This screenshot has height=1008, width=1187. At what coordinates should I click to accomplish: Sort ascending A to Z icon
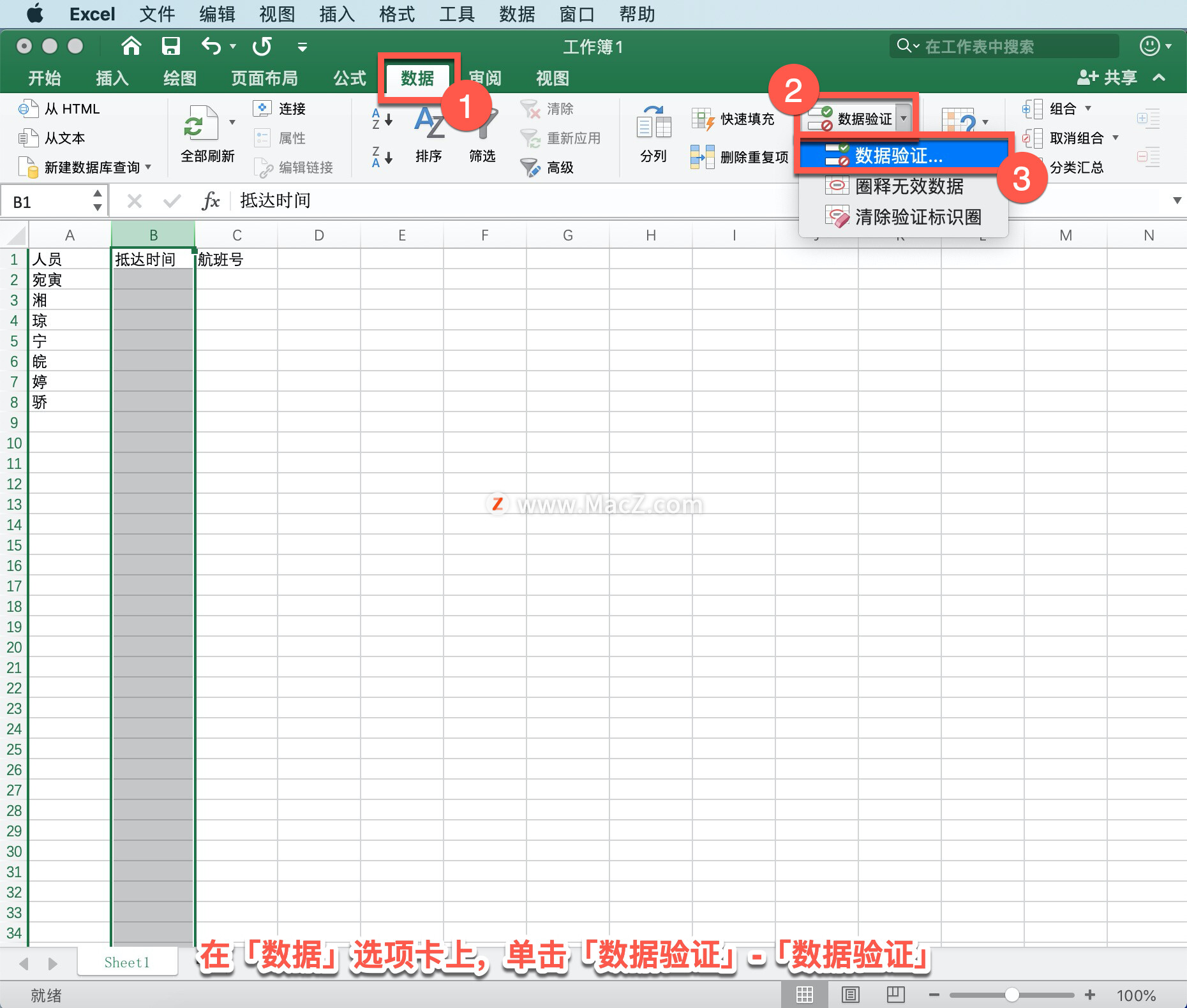[x=382, y=119]
